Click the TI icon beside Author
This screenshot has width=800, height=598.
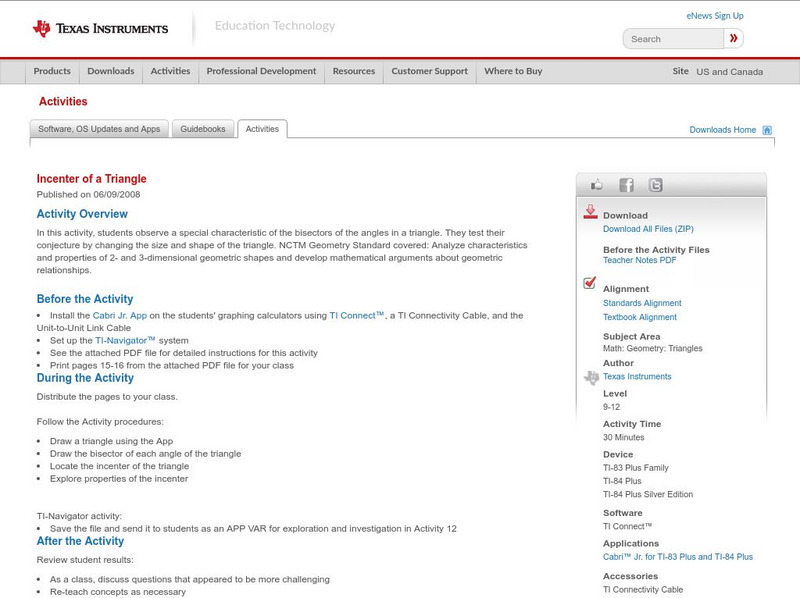[x=591, y=378]
